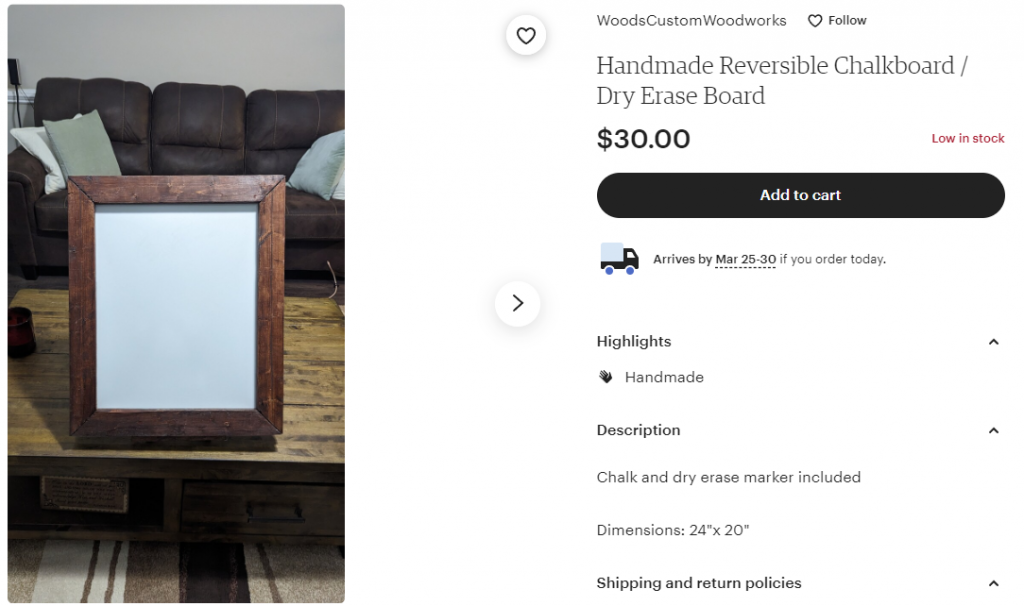Screen dimensions: 1024x606
Task: Click the Handmade tag icon under Highlights
Action: [605, 377]
